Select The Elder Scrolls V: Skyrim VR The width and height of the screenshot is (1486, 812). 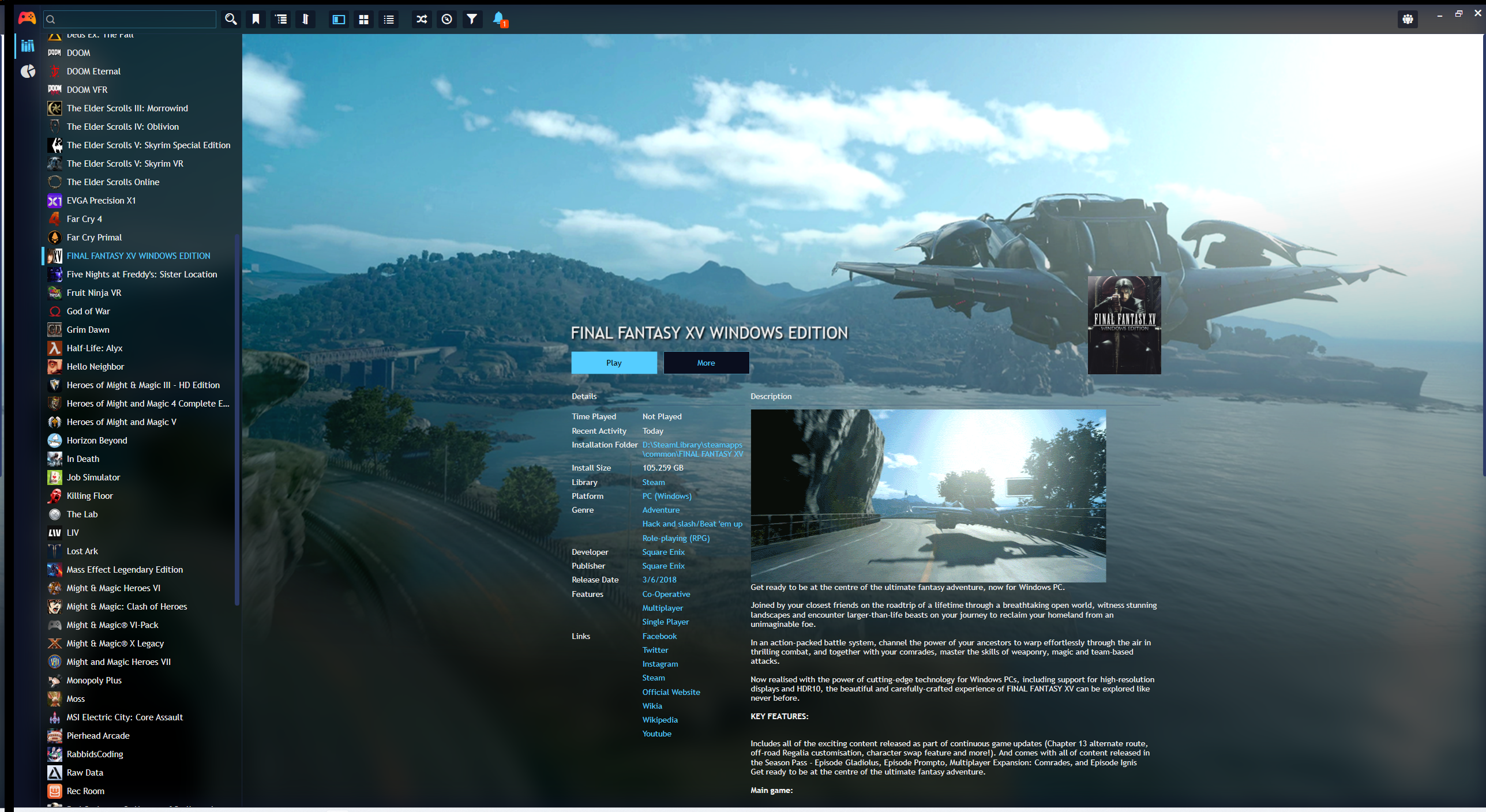pos(141,163)
